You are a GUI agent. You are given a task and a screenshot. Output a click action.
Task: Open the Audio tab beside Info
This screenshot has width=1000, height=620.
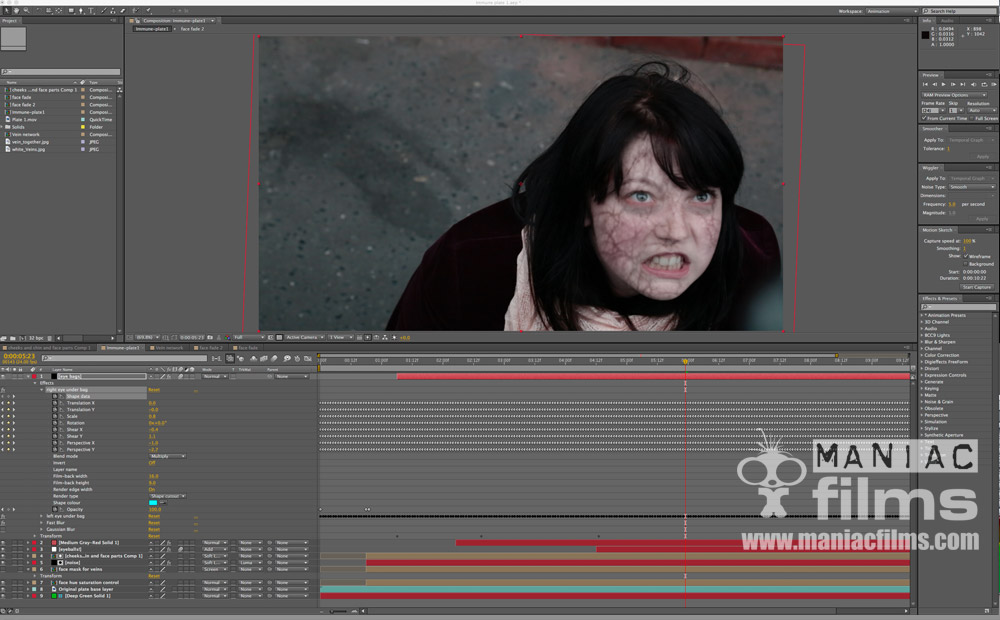pyautogui.click(x=948, y=20)
